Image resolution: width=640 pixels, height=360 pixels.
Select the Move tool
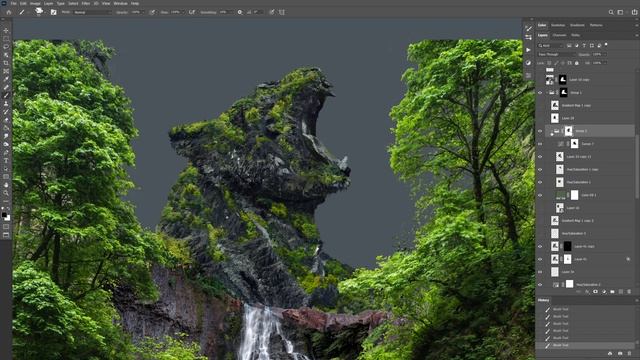[6, 31]
